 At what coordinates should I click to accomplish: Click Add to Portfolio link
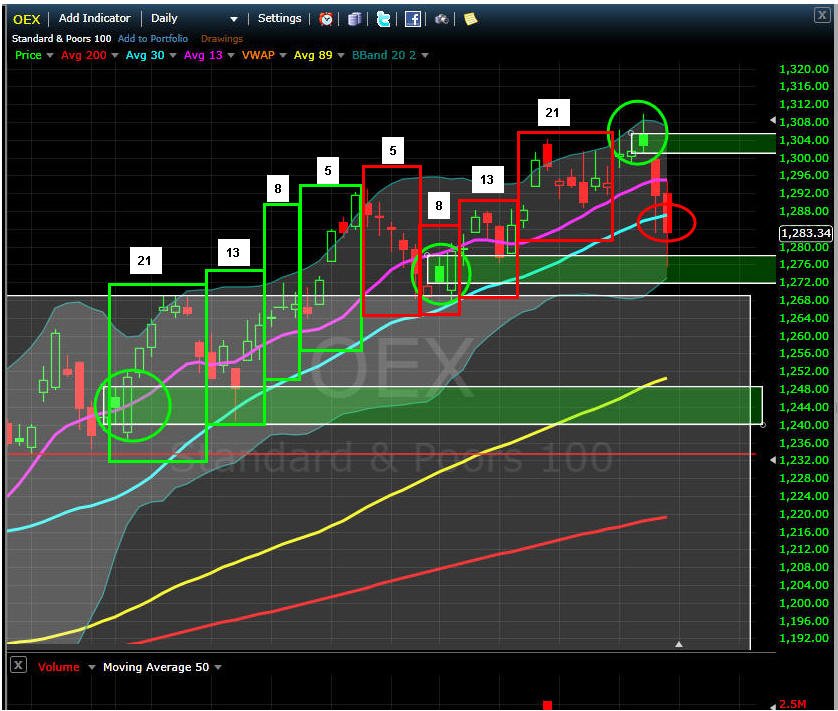tap(153, 38)
